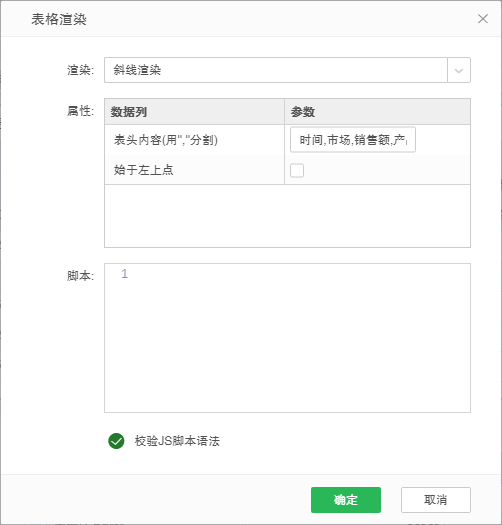Click the green check icon for JS validation

tap(116, 441)
